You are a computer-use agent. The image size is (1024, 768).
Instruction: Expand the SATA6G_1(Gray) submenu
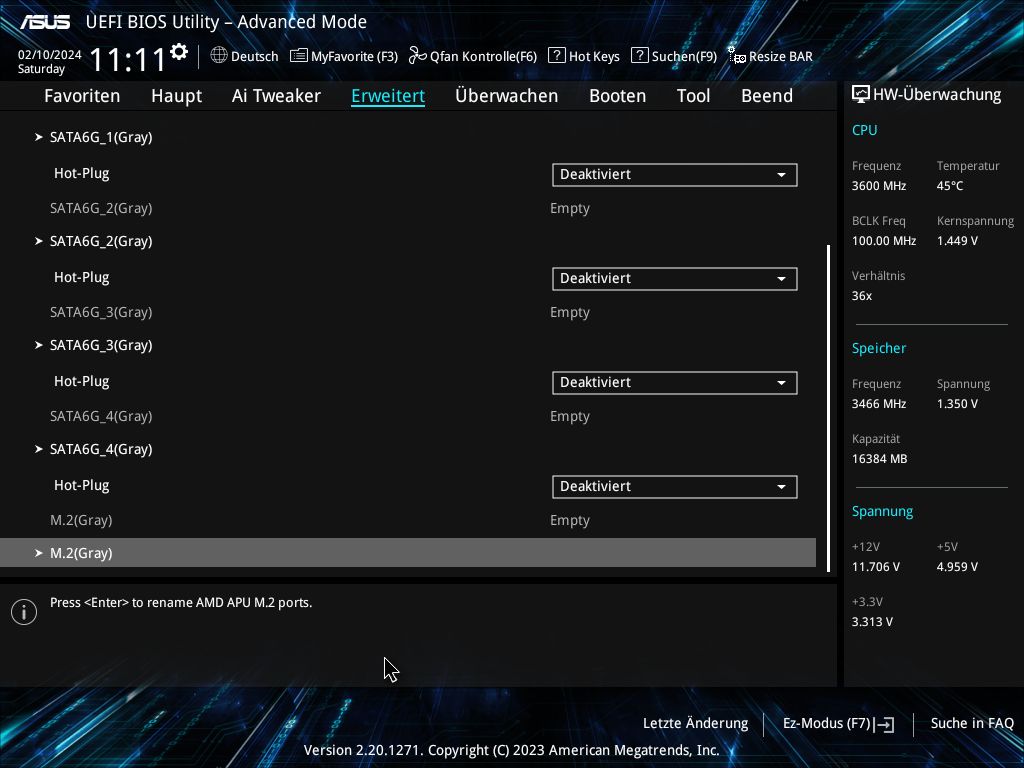coord(101,137)
